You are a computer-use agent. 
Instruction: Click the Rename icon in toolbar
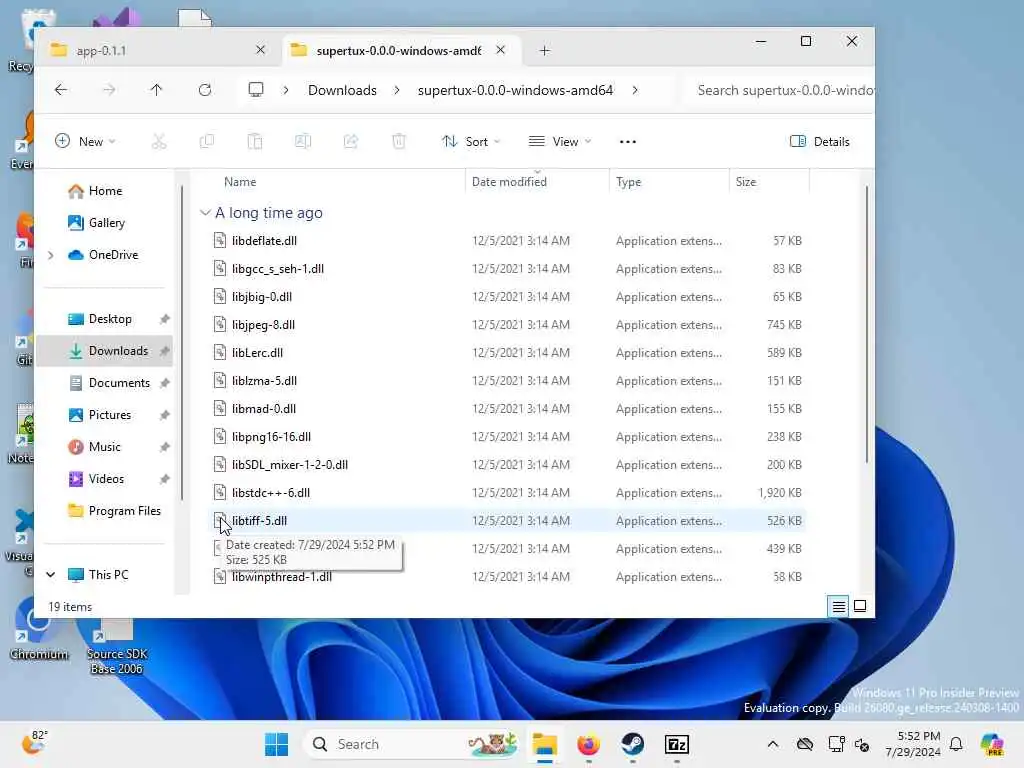[302, 142]
